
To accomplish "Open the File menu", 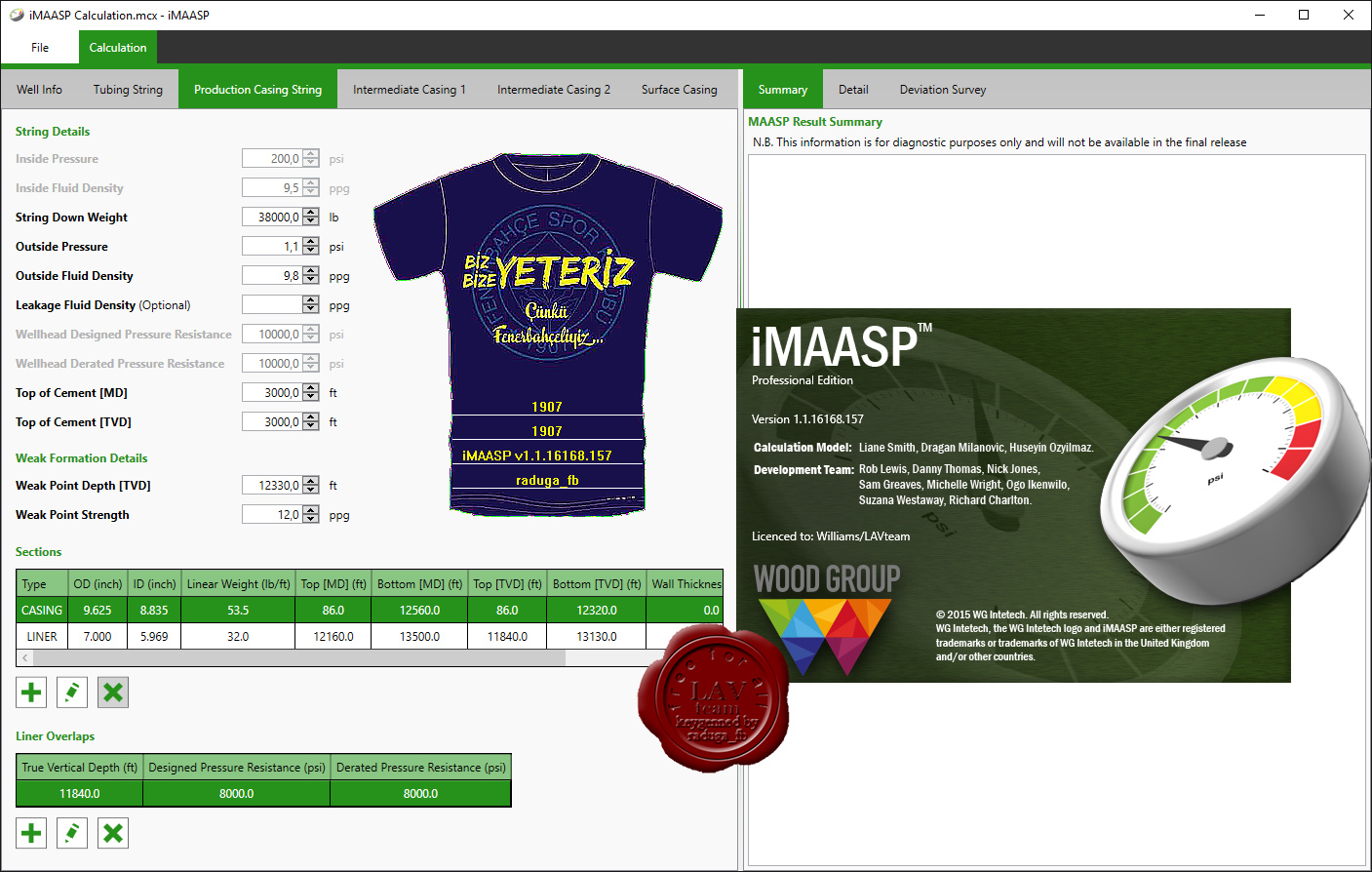I will pyautogui.click(x=40, y=47).
